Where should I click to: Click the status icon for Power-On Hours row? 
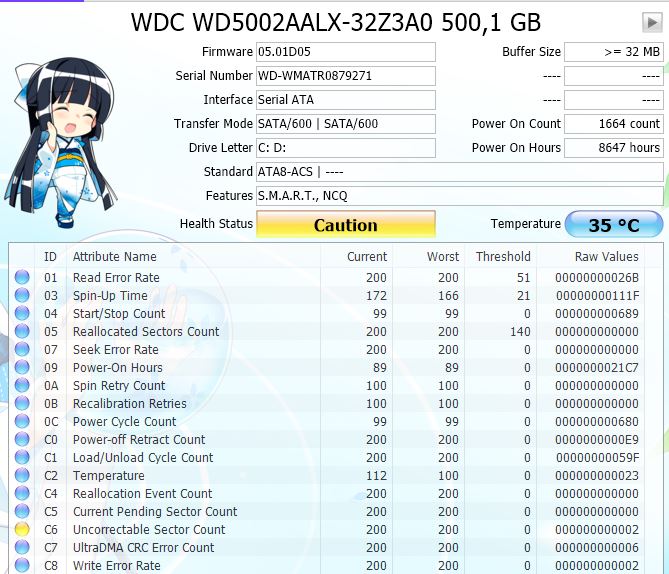point(22,367)
